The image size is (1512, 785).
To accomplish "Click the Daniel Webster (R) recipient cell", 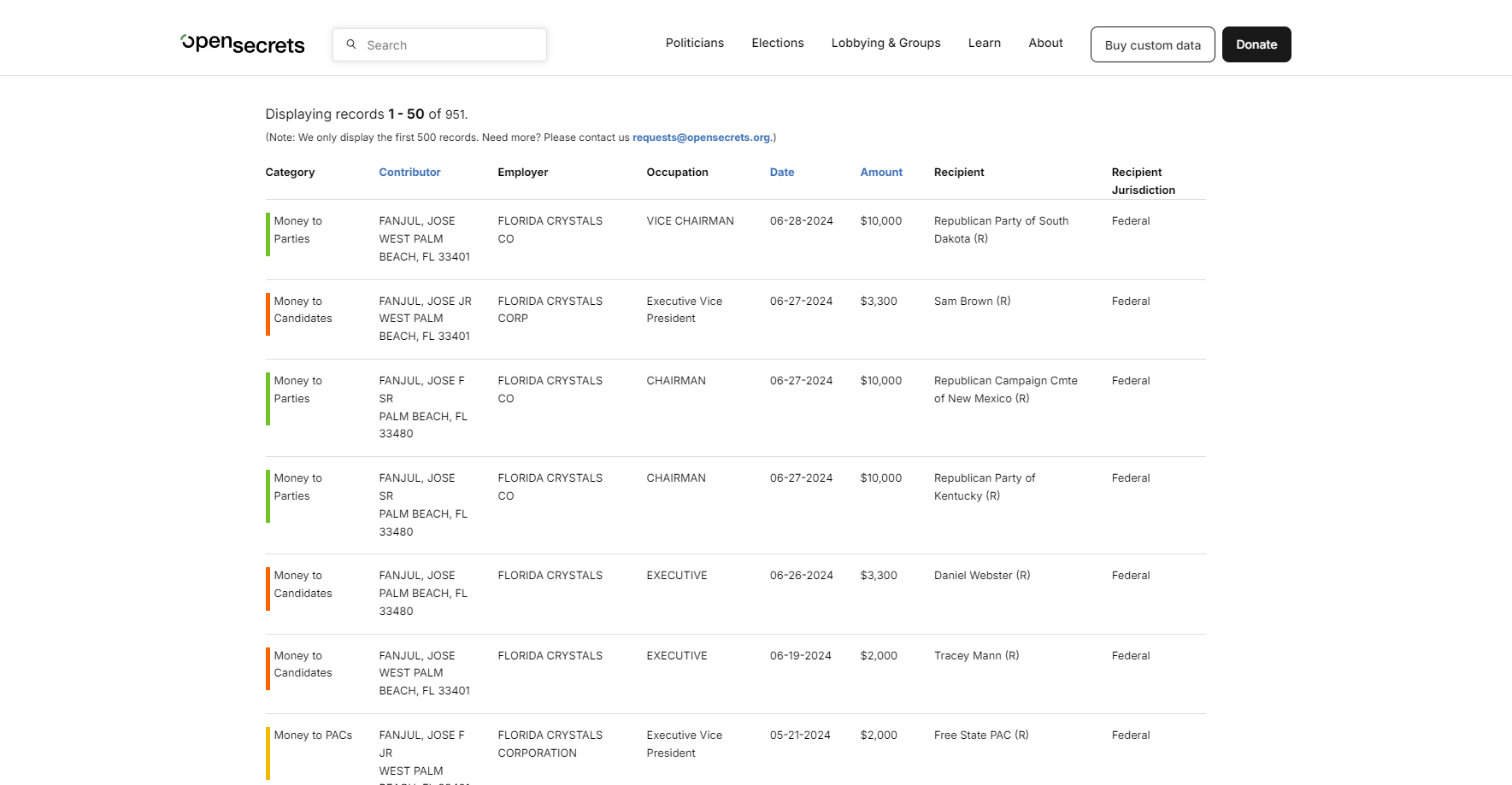I will (981, 576).
